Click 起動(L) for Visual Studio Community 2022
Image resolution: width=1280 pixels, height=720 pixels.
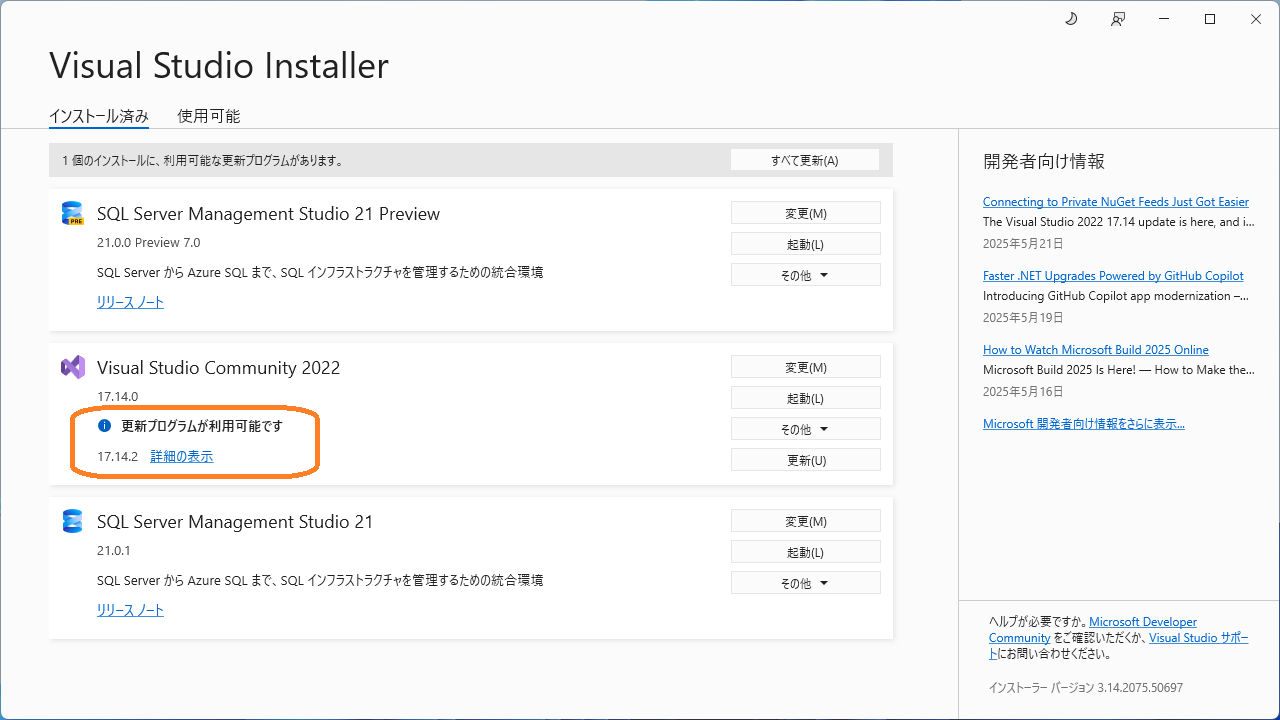tap(806, 398)
